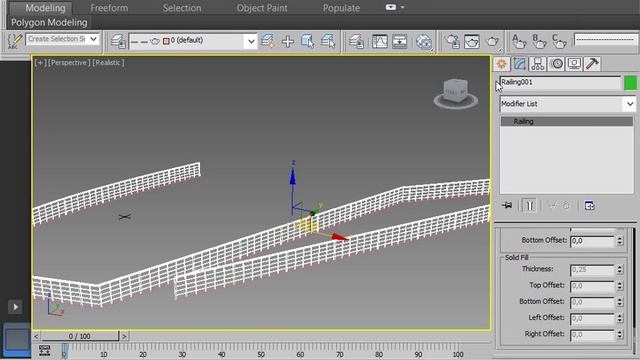The height and width of the screenshot is (360, 640).
Task: Click the render preset A teapot
Action: pos(519,41)
